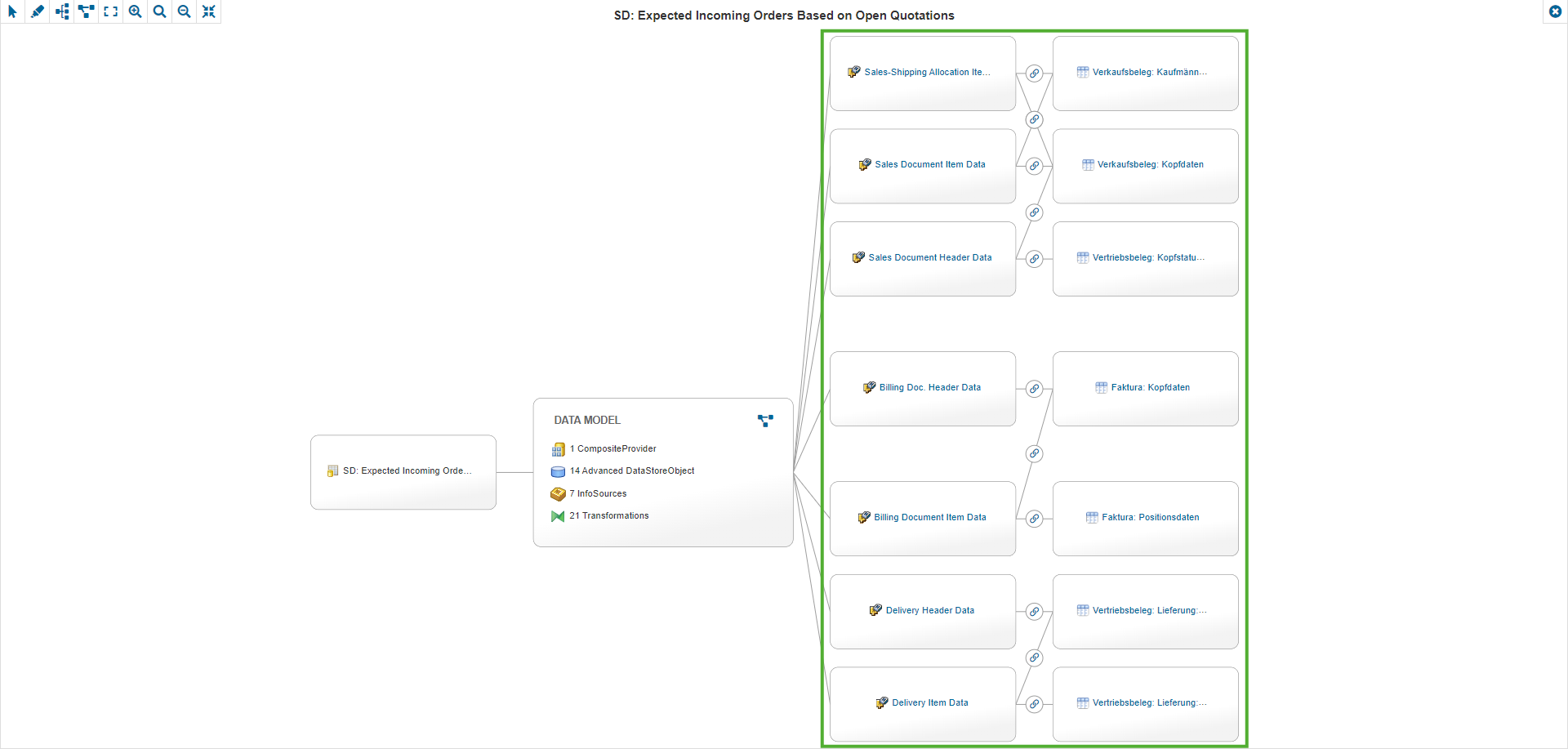Click the fit-to-screen brackets icon
Viewport: 1568px width, 749px height.
click(x=110, y=11)
